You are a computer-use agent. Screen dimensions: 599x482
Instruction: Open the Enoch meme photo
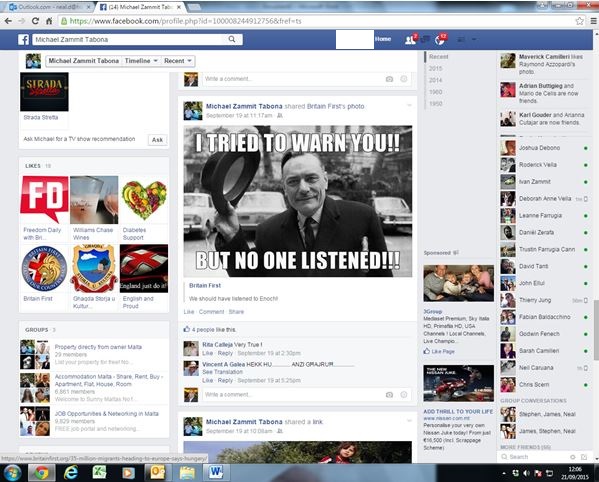298,201
